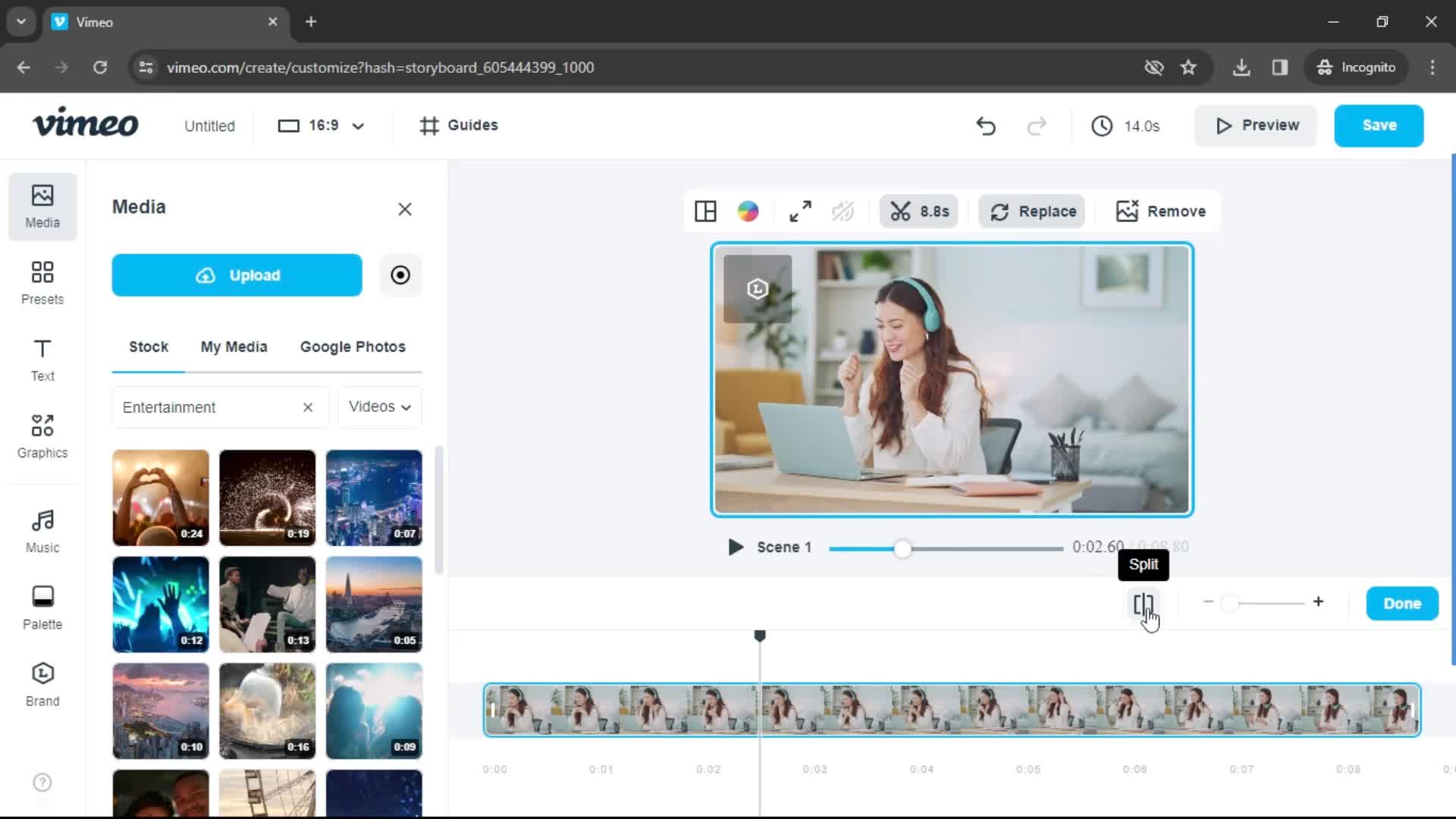The width and height of the screenshot is (1456, 819).
Task: Open the Music sidebar section
Action: (42, 531)
